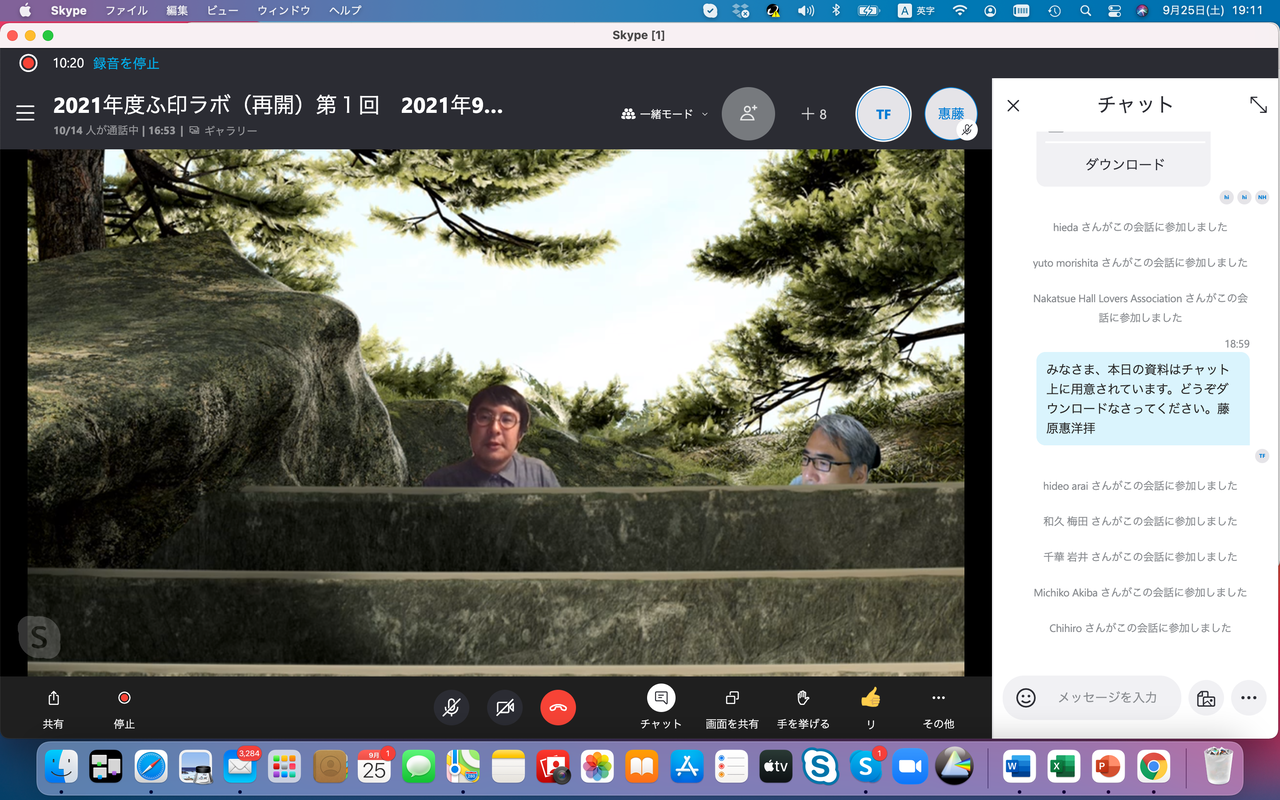Click the add participant icon
Viewport: 1280px width, 800px height.
click(748, 114)
